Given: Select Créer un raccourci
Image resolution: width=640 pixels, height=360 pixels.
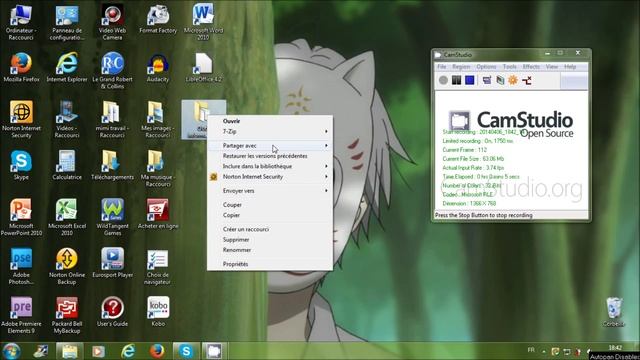Looking at the screenshot, I should pos(270,229).
